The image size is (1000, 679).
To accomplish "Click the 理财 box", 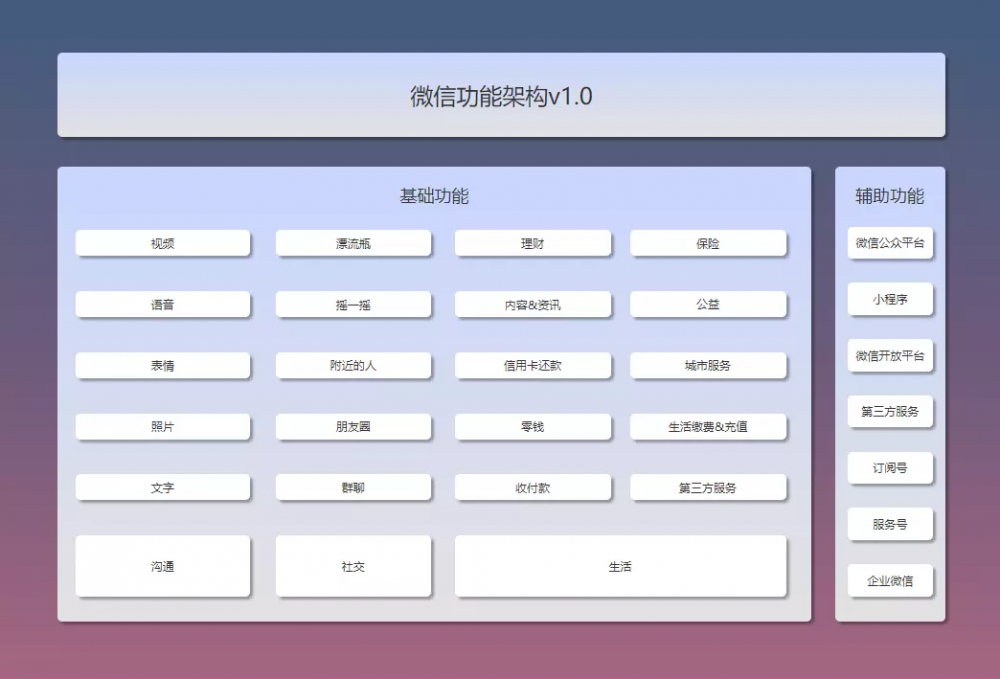I will (532, 243).
